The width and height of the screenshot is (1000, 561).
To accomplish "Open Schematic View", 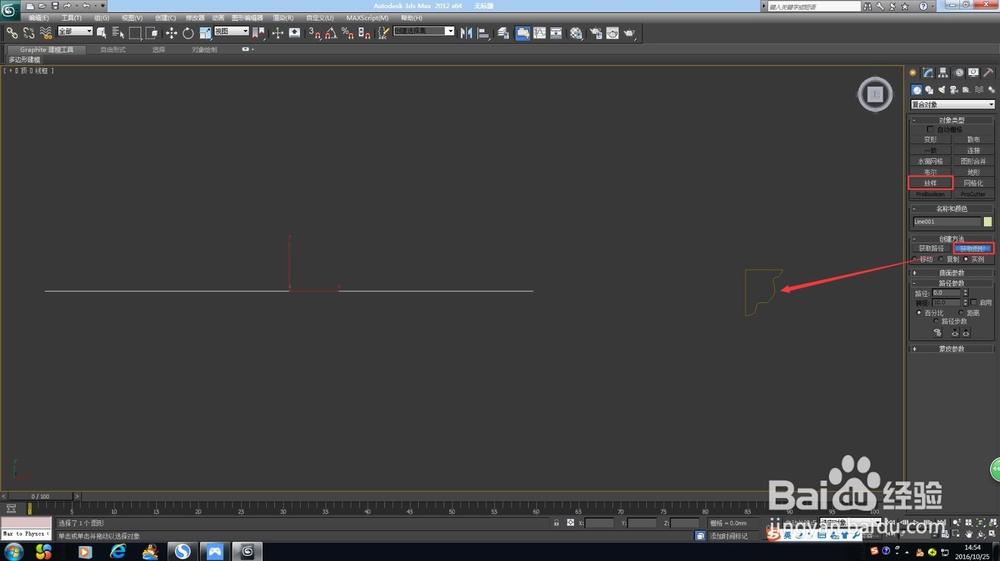I will coord(556,33).
